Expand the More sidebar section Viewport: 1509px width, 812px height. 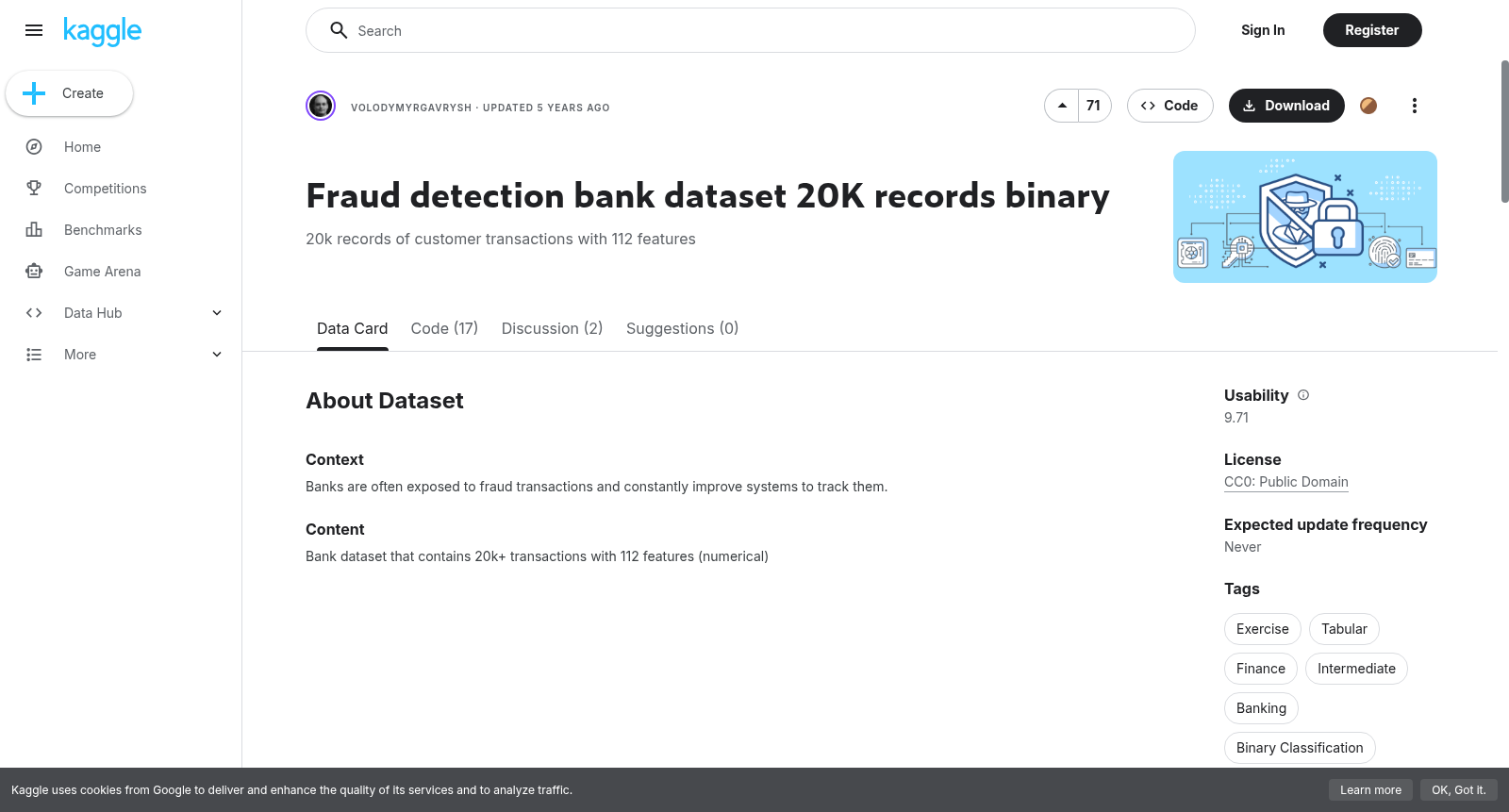pos(217,355)
